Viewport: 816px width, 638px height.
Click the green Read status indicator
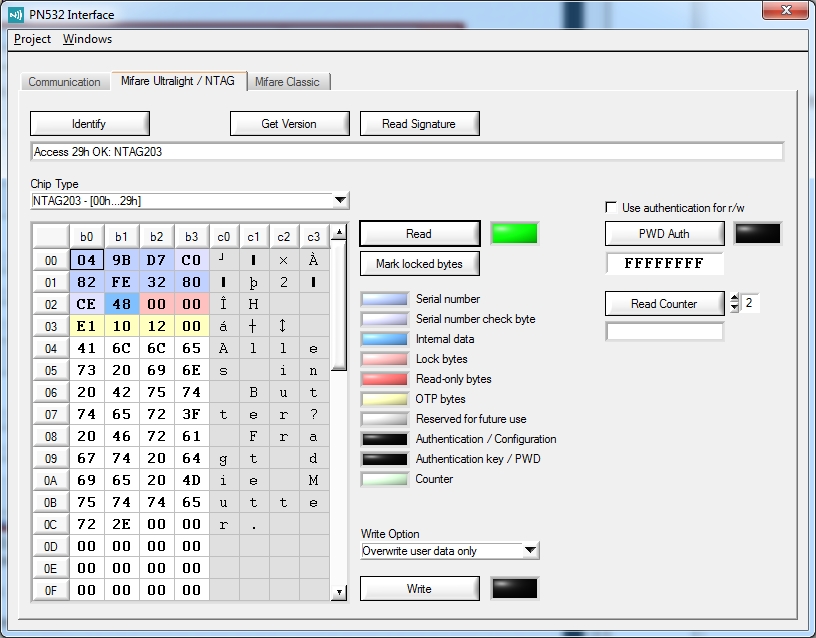(514, 233)
